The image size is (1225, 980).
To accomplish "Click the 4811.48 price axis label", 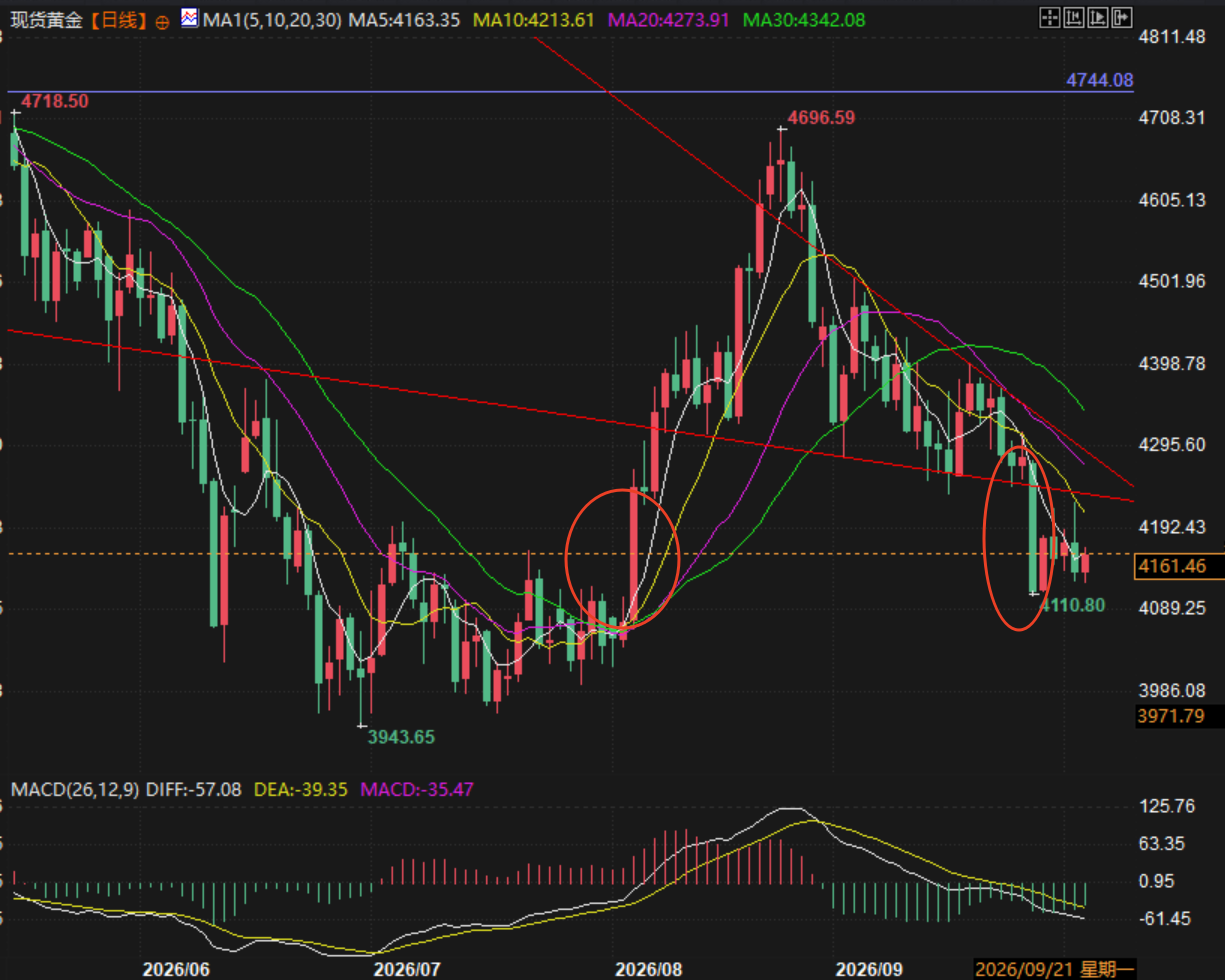I will (1171, 37).
